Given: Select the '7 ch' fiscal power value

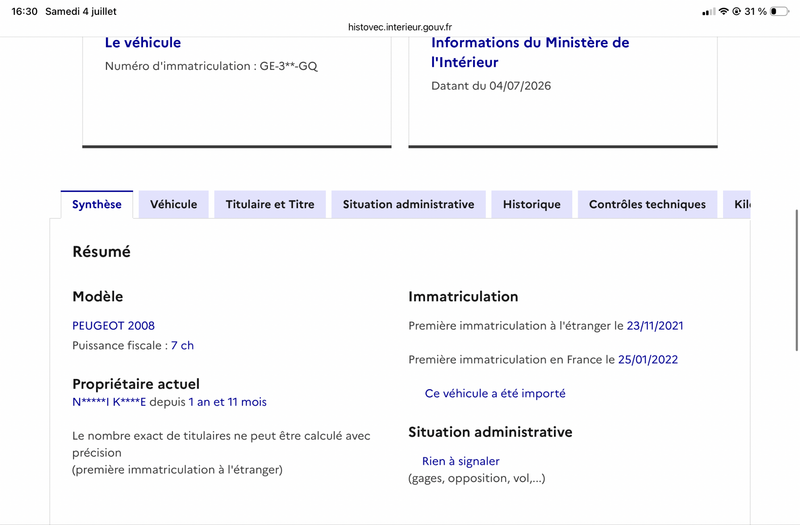Looking at the screenshot, I should coord(182,345).
